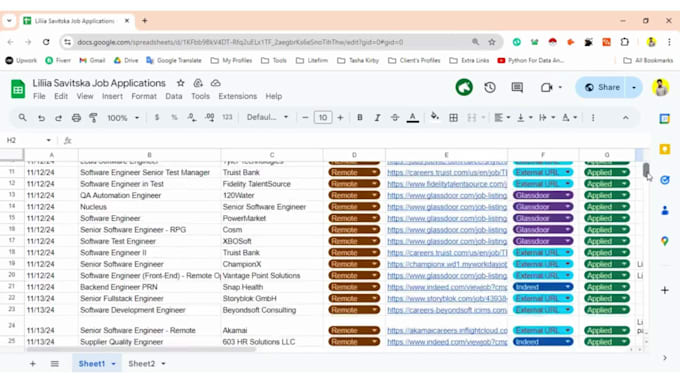Open the Insert menu
680x383 pixels.
pos(112,96)
